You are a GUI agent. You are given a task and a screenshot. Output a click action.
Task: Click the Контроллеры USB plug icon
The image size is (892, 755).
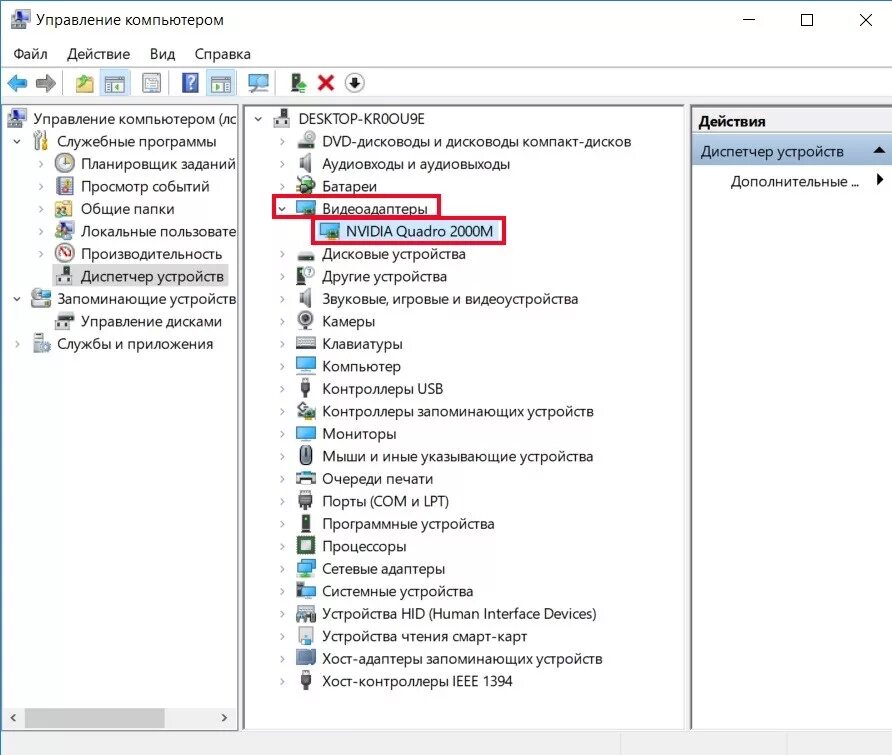[x=305, y=388]
